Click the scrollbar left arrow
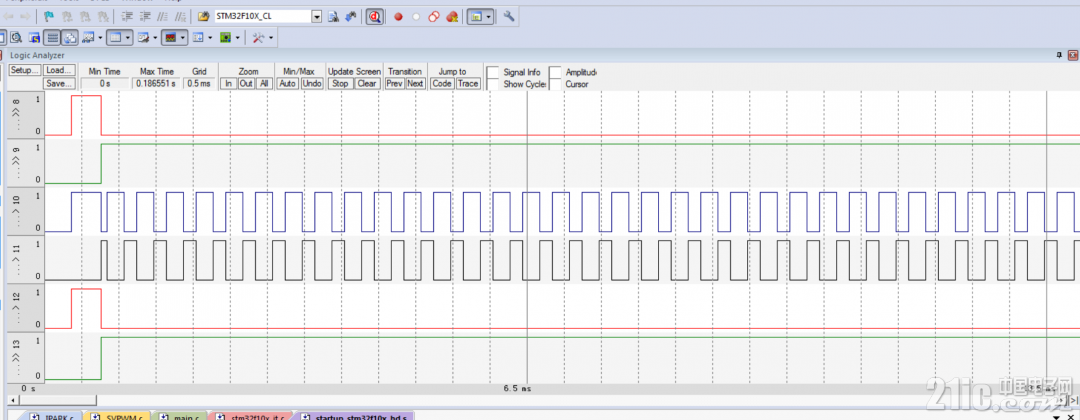1080x420 pixels. click(11, 400)
